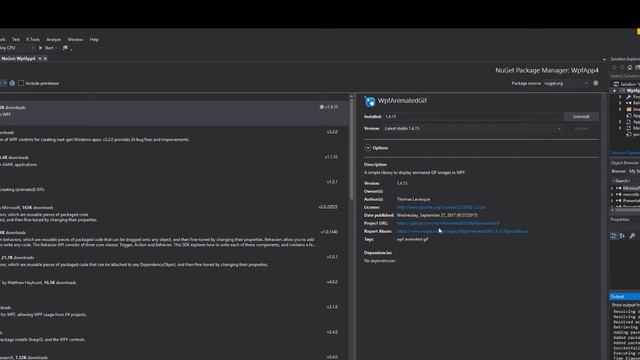Click the Date published value
The width and height of the screenshot is (640, 360).
point(437,215)
